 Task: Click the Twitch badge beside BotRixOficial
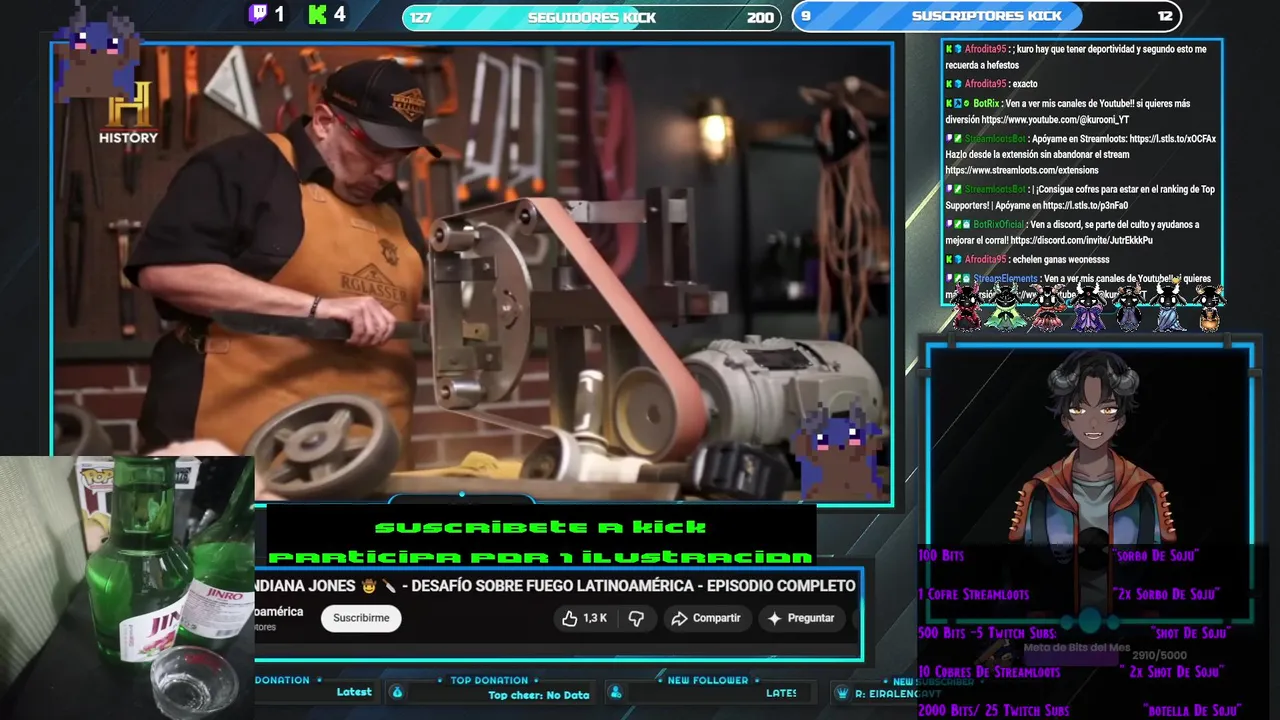coord(949,225)
